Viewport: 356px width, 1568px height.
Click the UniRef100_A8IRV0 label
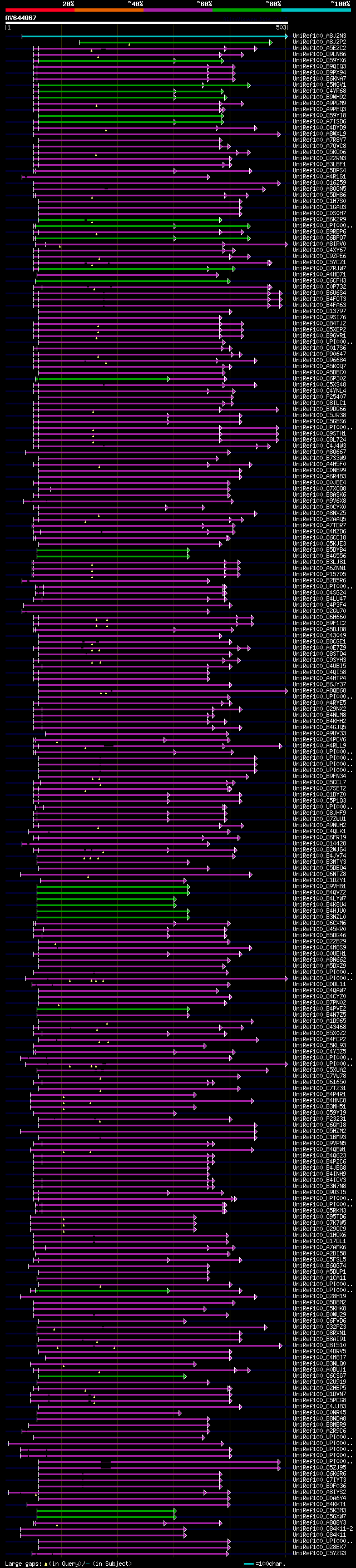pyautogui.click(x=319, y=244)
